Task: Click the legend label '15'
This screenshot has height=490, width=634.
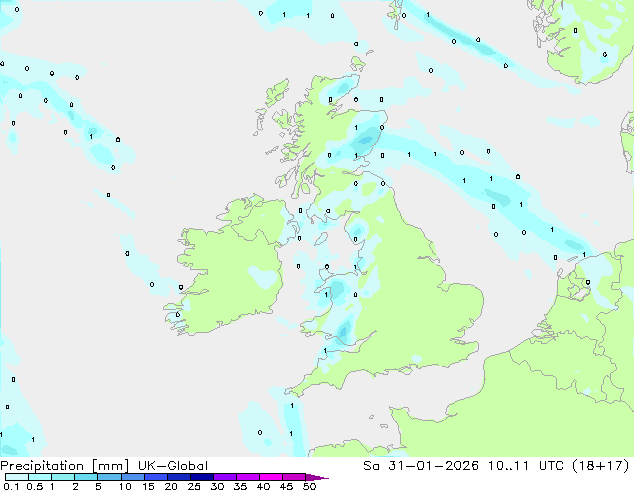Action: [148, 486]
